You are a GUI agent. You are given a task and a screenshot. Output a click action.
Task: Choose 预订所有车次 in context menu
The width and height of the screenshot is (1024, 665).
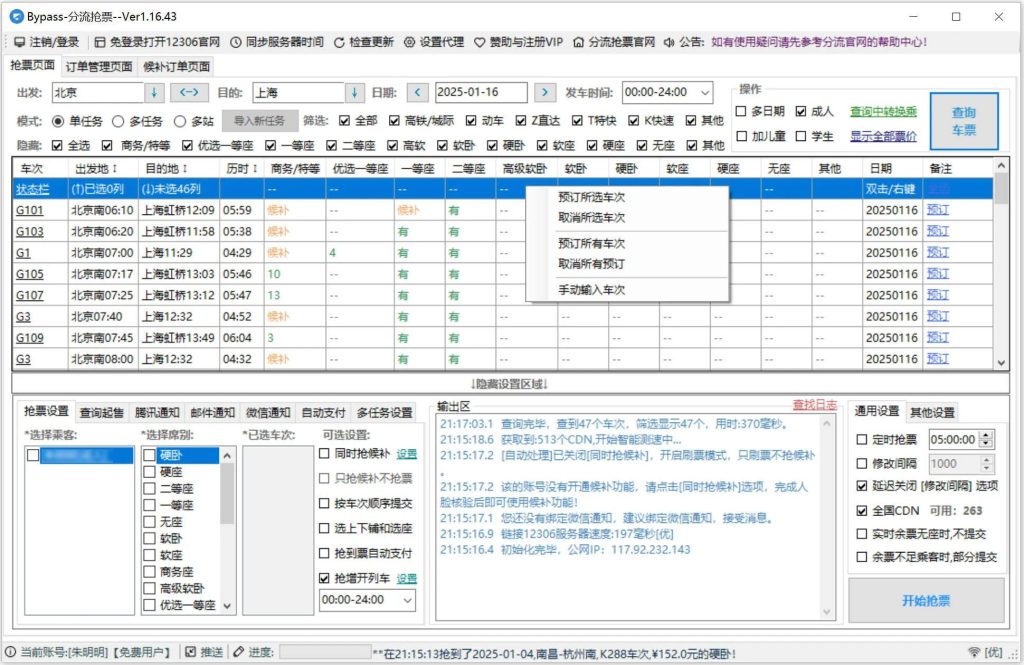(592, 244)
